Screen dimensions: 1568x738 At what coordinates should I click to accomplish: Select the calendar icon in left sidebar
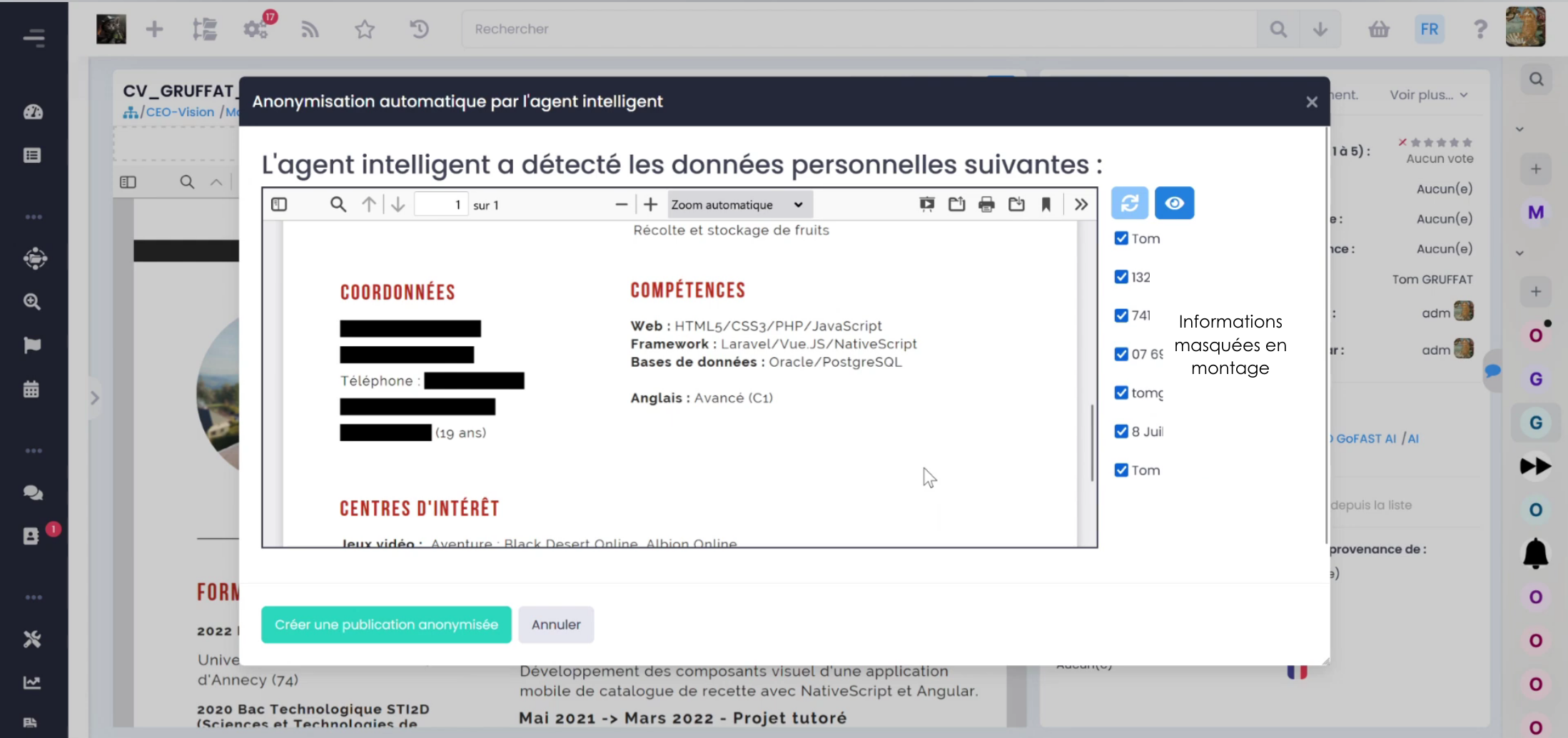coord(31,388)
